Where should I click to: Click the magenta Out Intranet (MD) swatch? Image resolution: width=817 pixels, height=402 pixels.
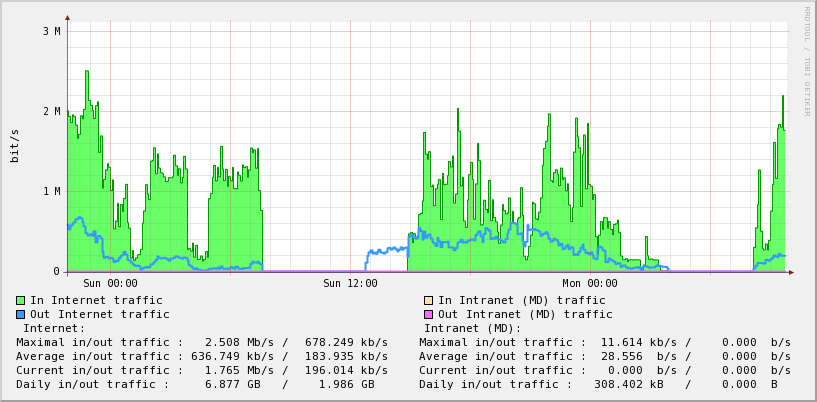coord(428,314)
